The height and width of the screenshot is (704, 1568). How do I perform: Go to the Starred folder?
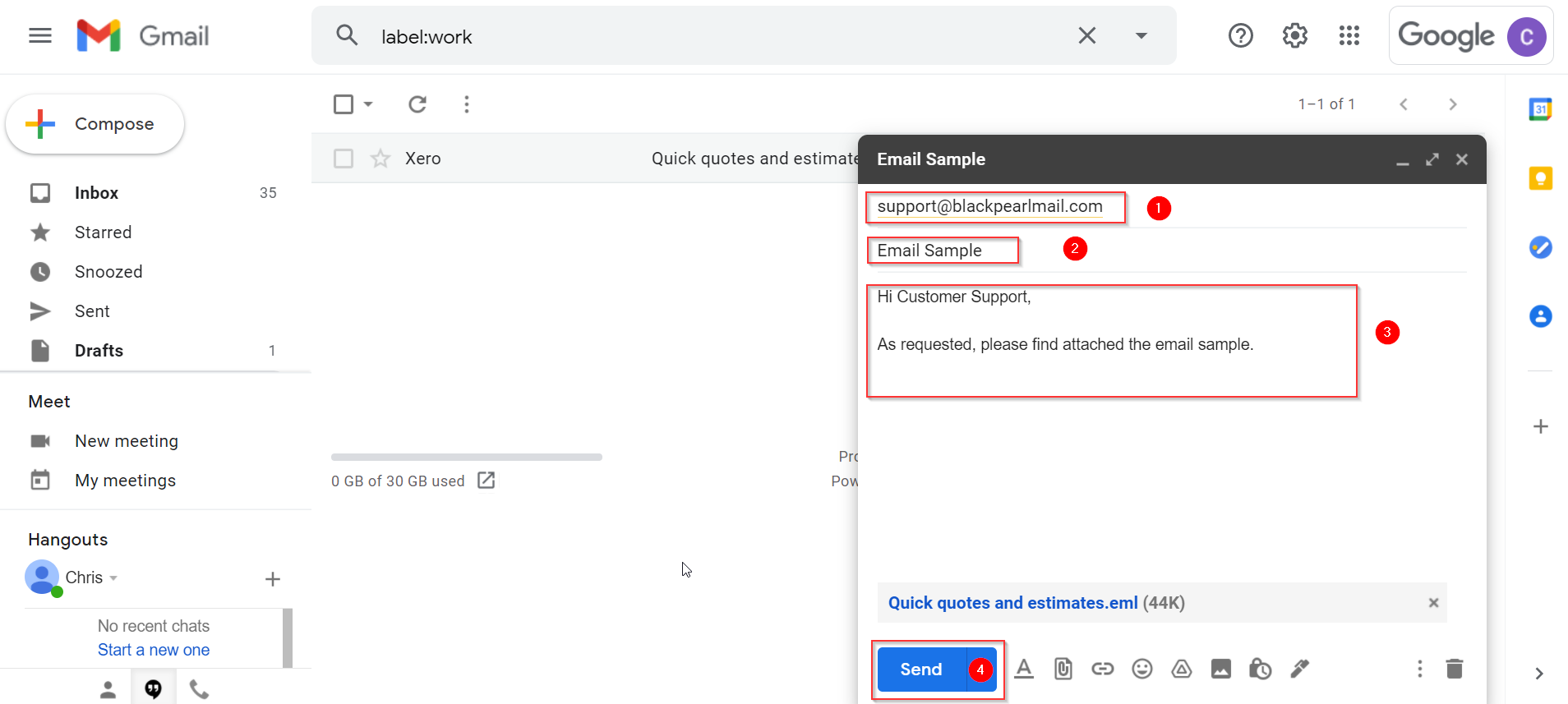(103, 232)
